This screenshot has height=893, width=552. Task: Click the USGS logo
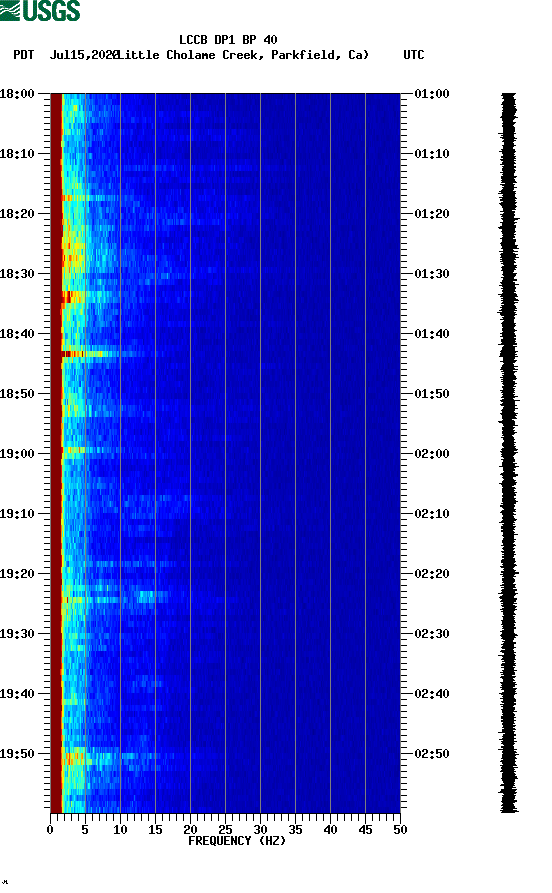[x=40, y=10]
